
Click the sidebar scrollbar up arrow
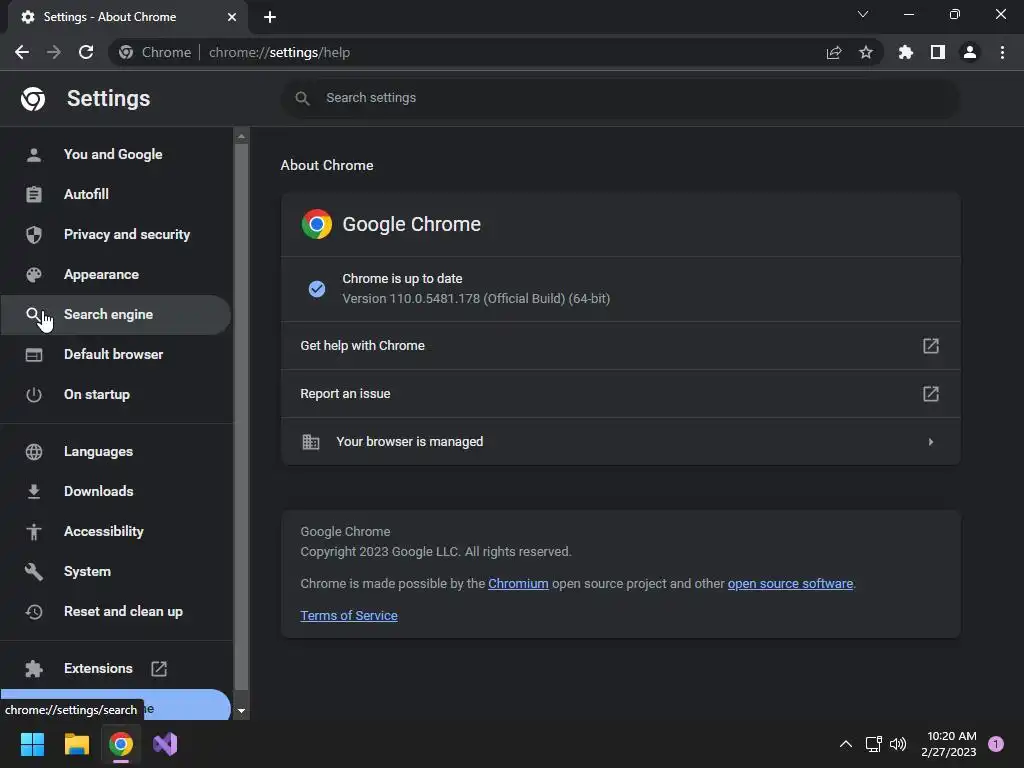[x=241, y=136]
